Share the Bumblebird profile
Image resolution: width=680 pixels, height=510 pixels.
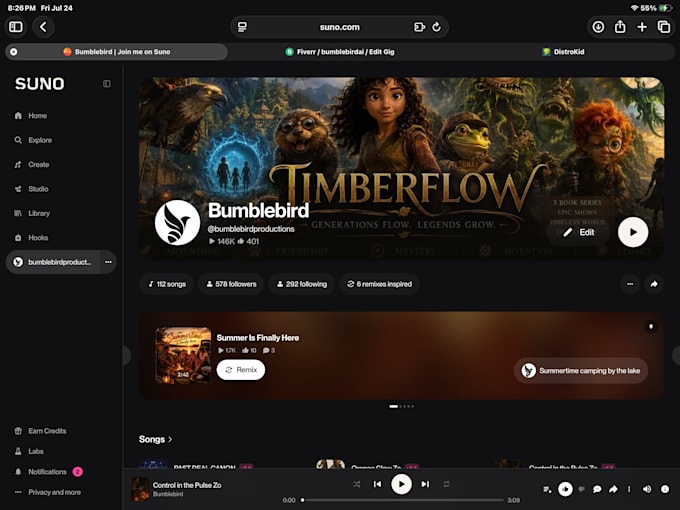pos(654,284)
